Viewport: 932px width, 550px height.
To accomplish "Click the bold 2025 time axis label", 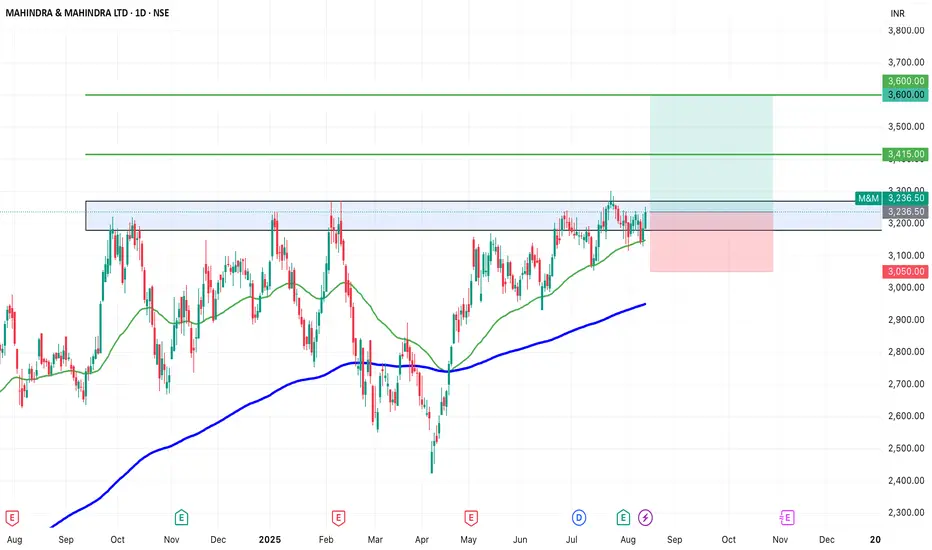I will point(270,539).
